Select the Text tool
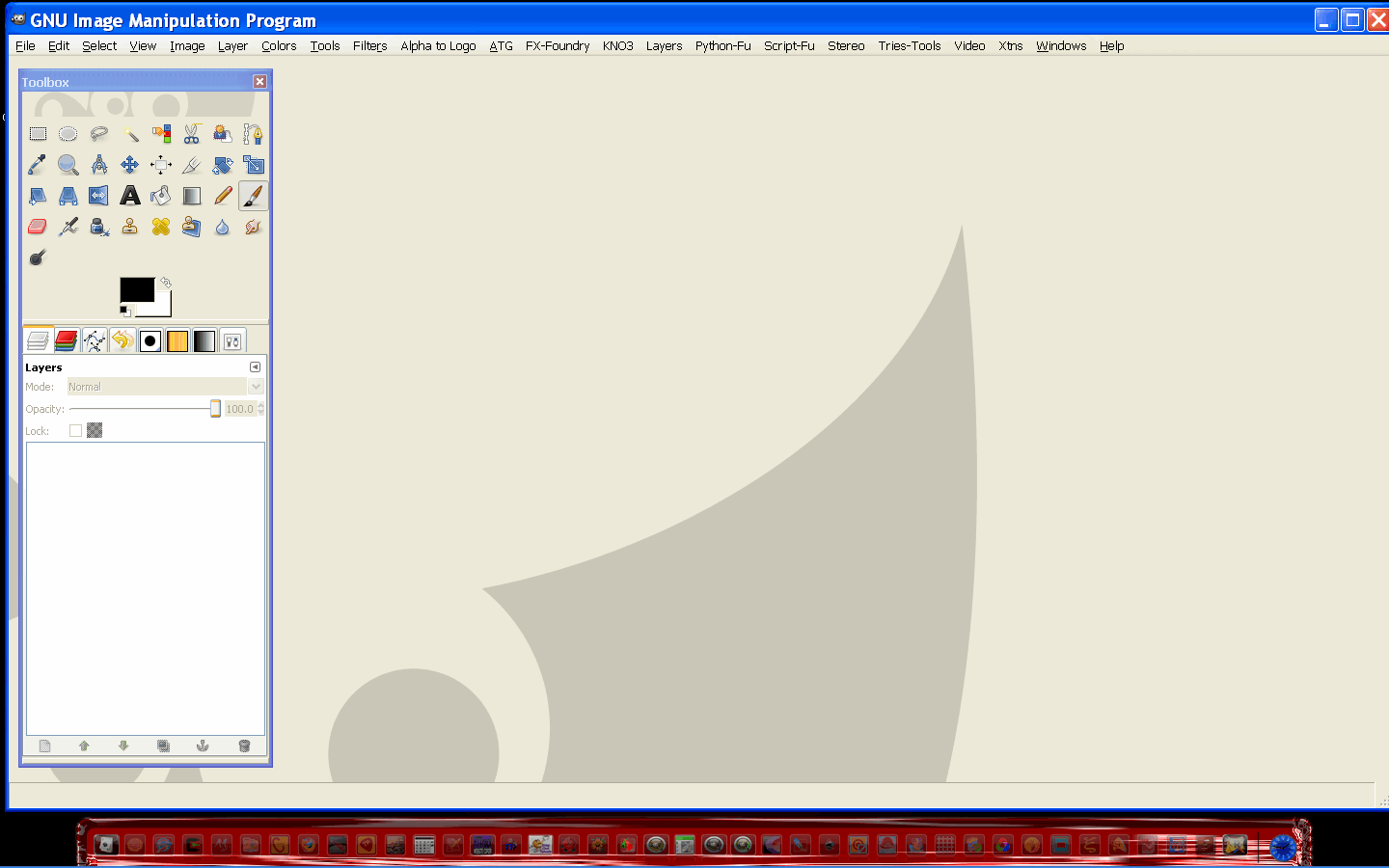Screen dimensions: 1389x868 pyautogui.click(x=130, y=196)
